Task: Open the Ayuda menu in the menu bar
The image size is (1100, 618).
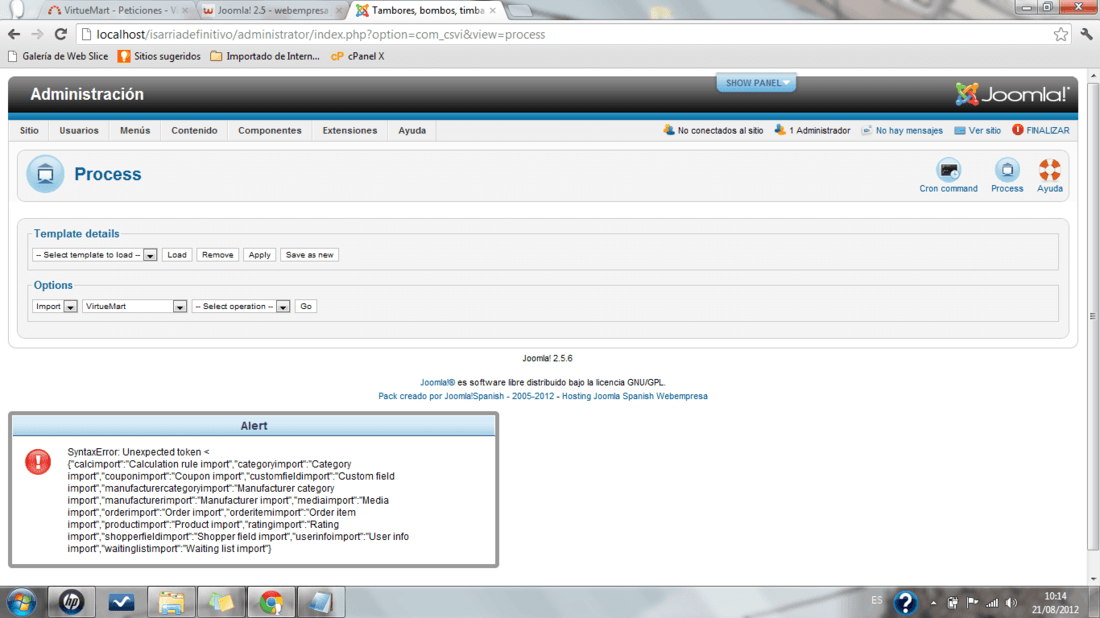Action: [412, 130]
